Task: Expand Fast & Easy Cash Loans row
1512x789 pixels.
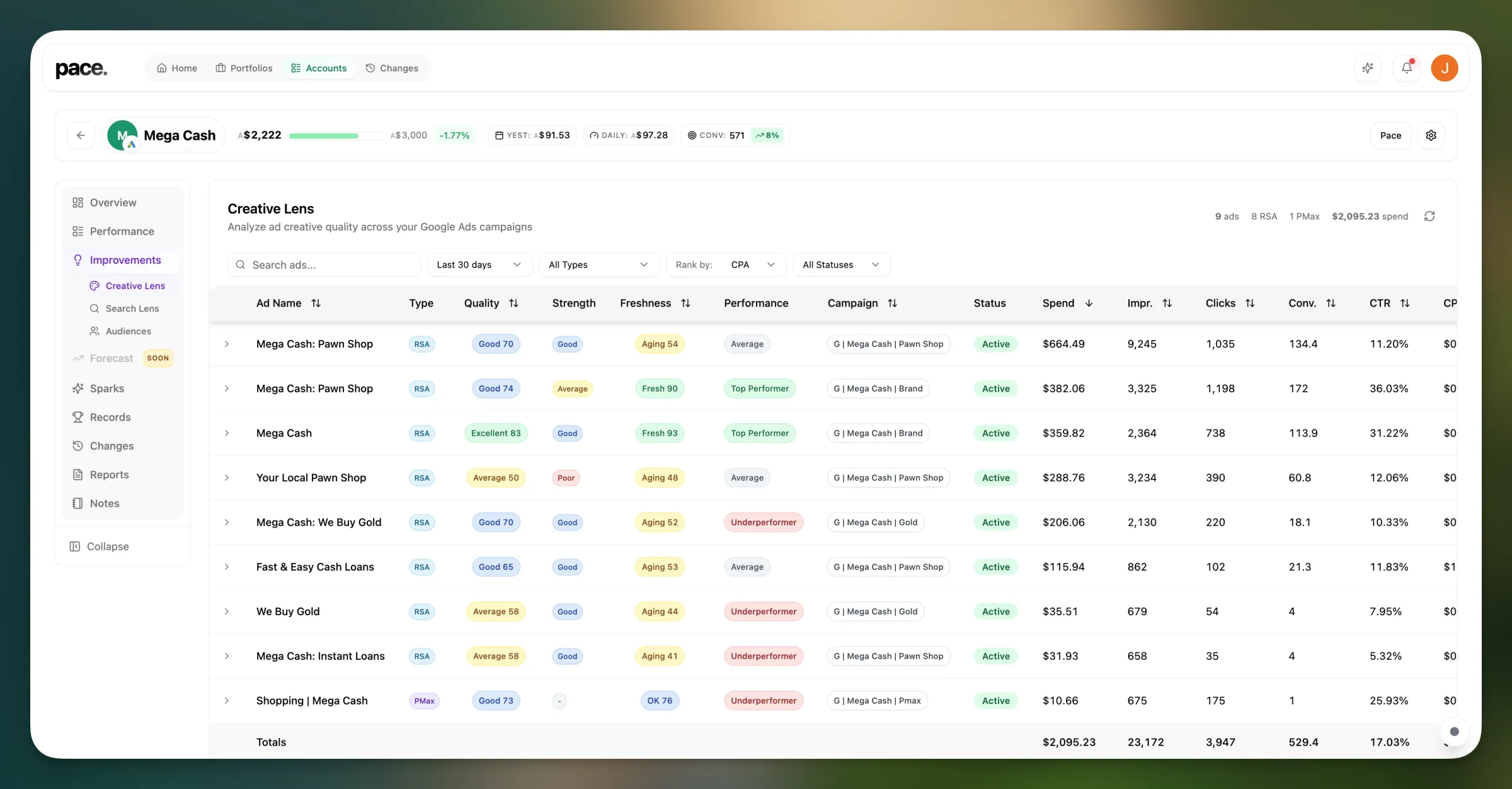Action: [x=227, y=567]
